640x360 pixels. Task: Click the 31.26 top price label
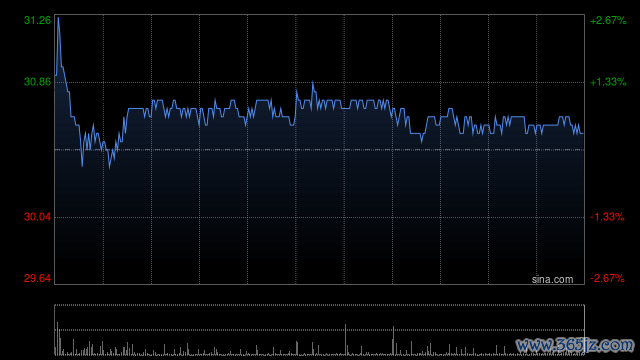tap(38, 20)
